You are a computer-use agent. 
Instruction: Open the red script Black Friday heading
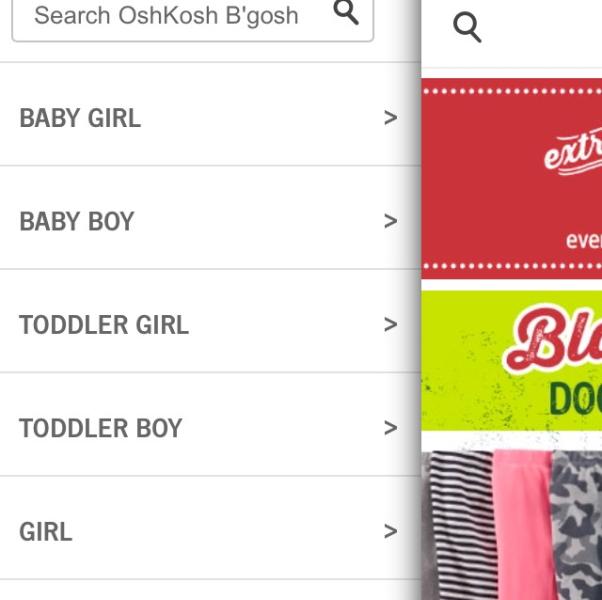point(553,338)
